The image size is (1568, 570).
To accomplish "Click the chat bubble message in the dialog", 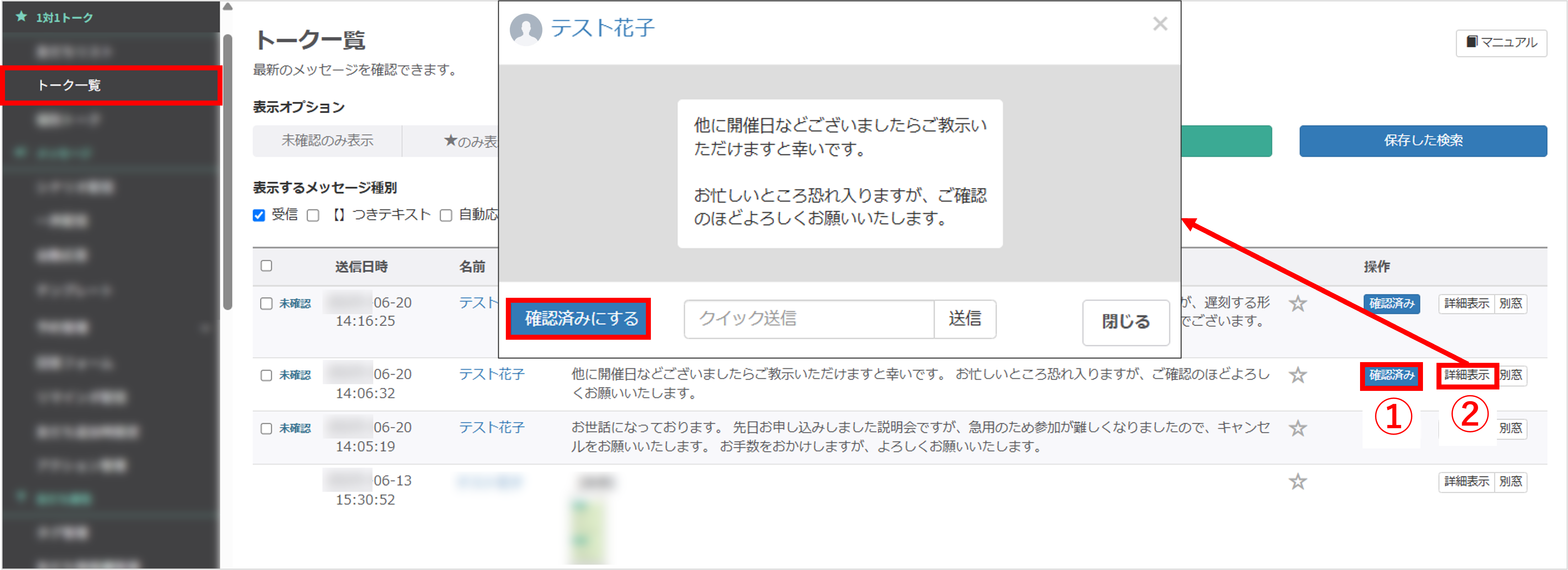I will pos(839,173).
